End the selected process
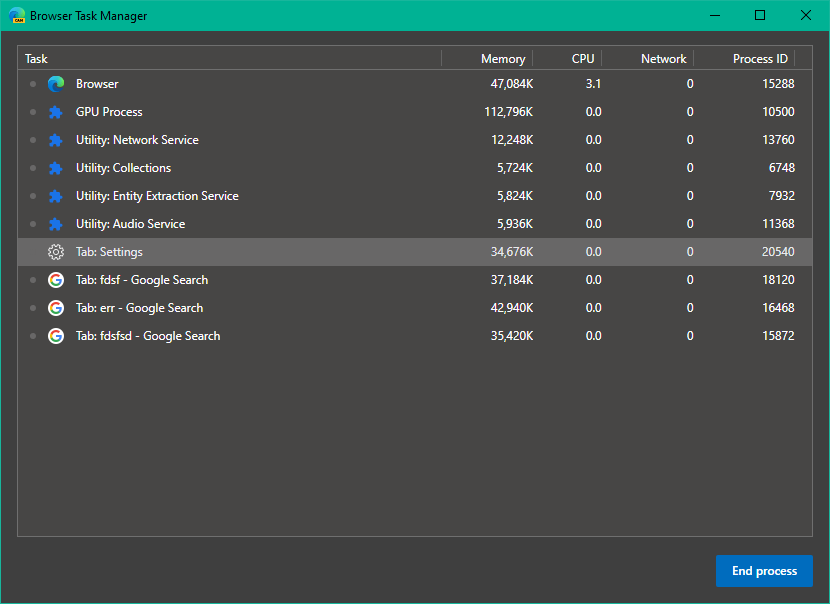 [764, 571]
